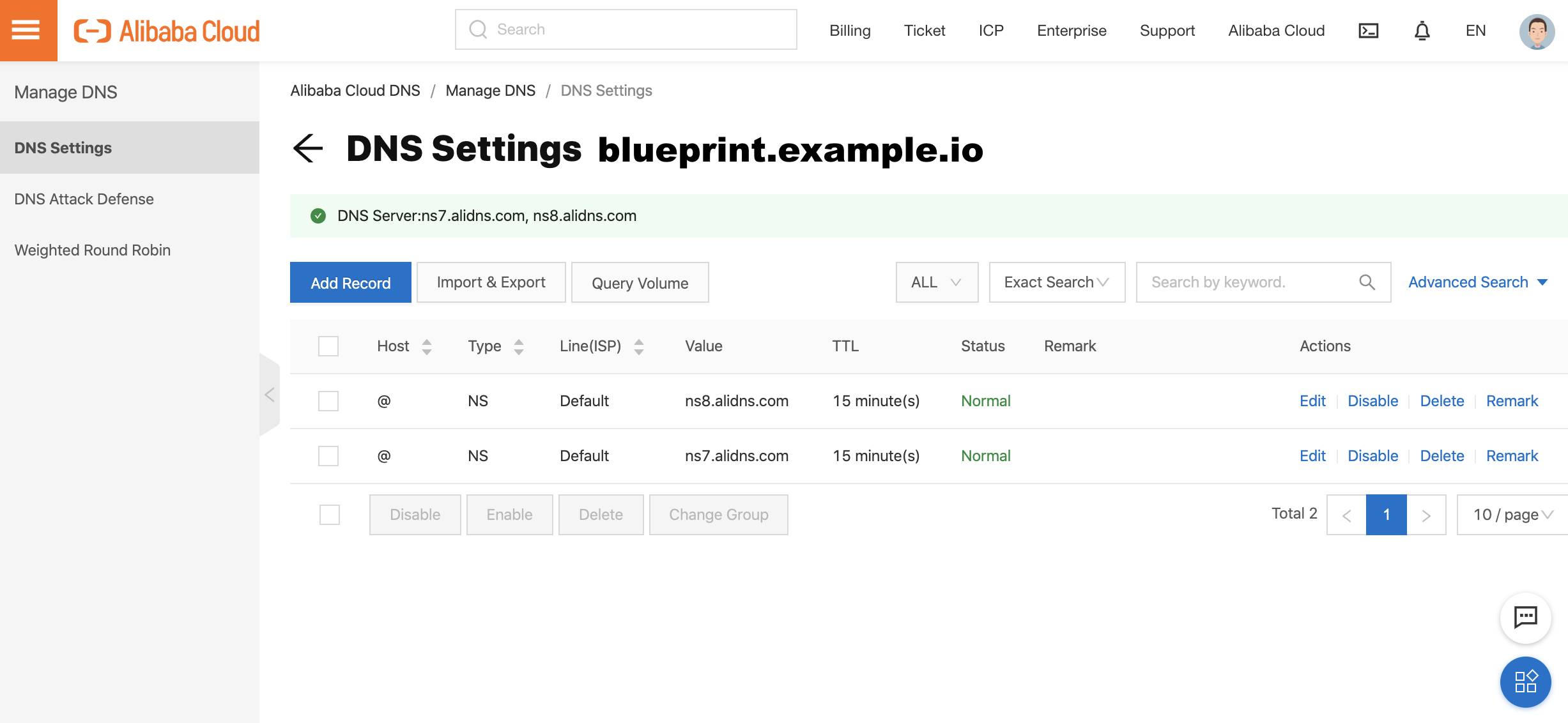Click the notifications bell icon
Image resolution: width=1568 pixels, height=723 pixels.
coord(1422,31)
